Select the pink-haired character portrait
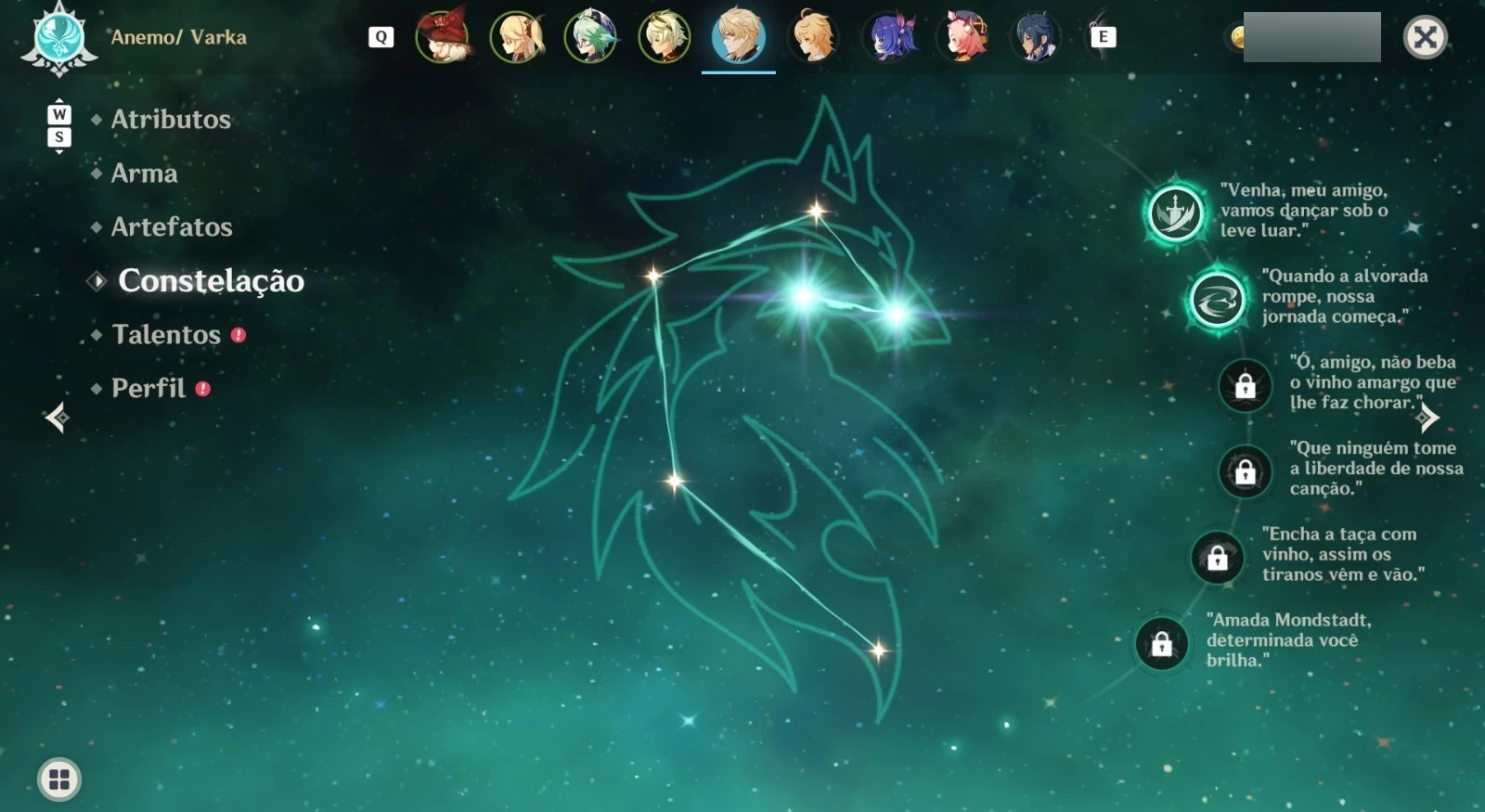The width and height of the screenshot is (1485, 812). 963,37
